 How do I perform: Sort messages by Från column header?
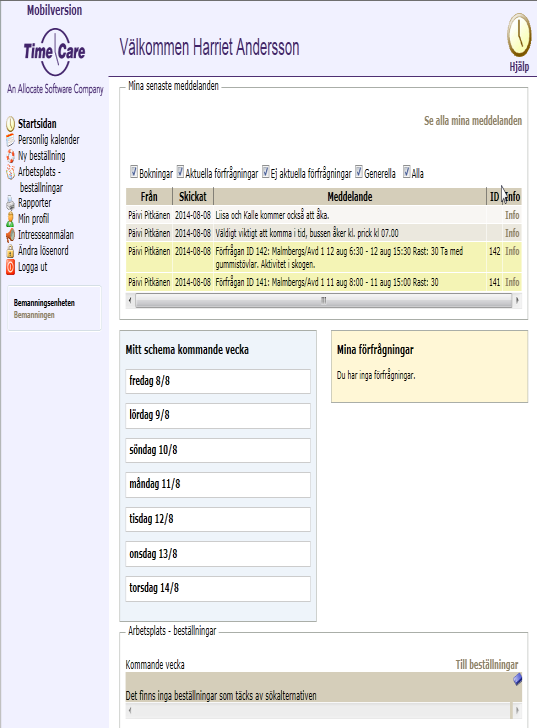(149, 197)
